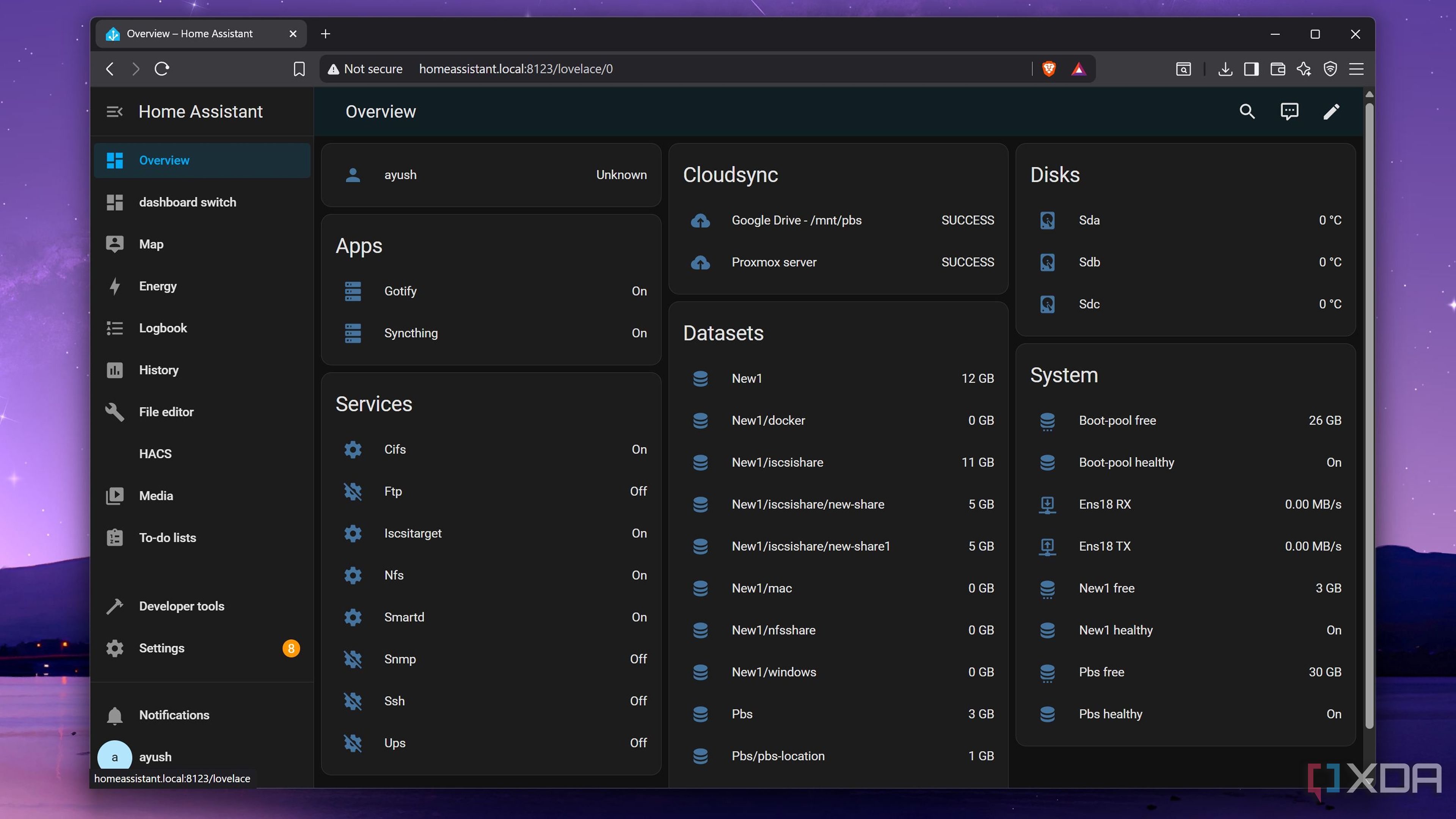Viewport: 1456px width, 819px height.
Task: Open a new browser tab
Action: 325,34
